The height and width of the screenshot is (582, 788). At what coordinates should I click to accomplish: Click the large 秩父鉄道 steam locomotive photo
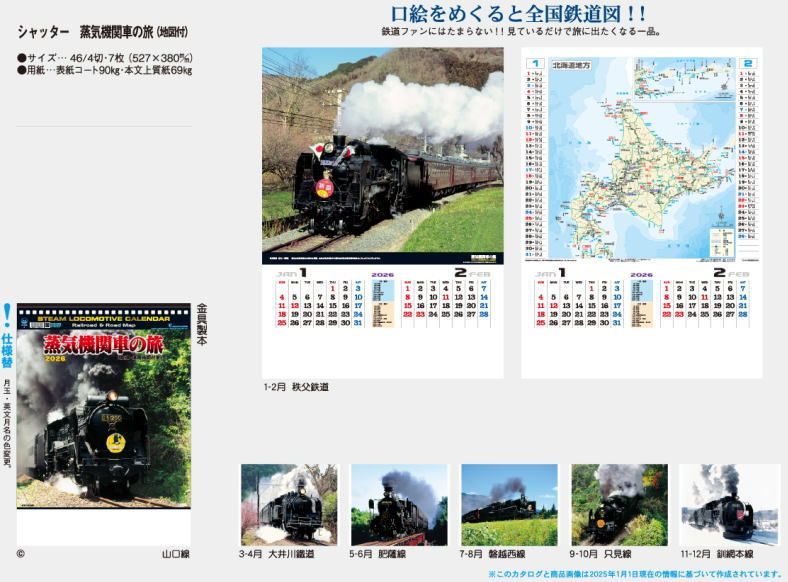click(x=382, y=155)
